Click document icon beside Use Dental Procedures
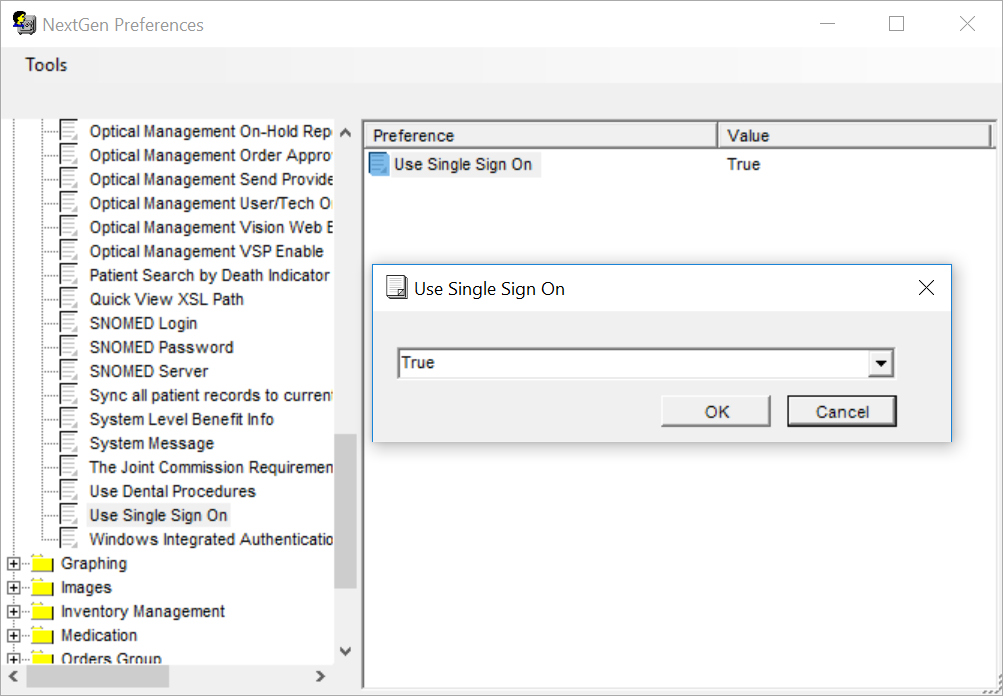This screenshot has height=696, width=1003. click(68, 491)
